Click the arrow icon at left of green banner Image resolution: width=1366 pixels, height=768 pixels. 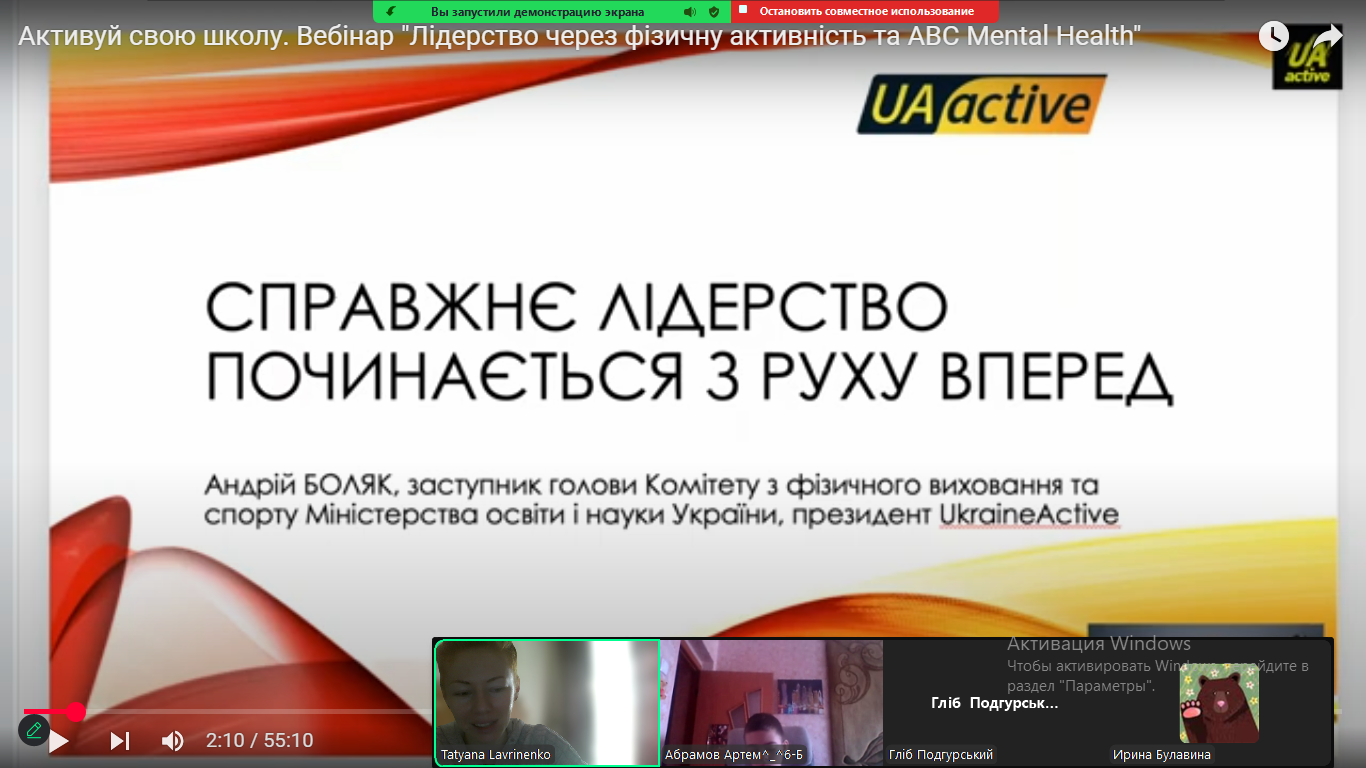391,11
